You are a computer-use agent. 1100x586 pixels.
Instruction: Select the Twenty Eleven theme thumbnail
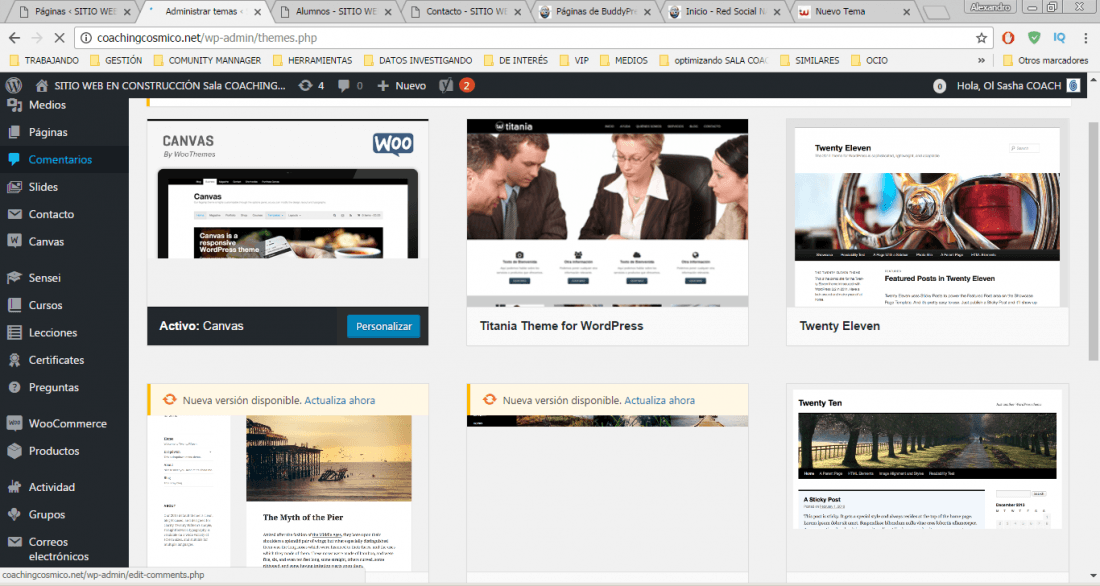pos(927,213)
